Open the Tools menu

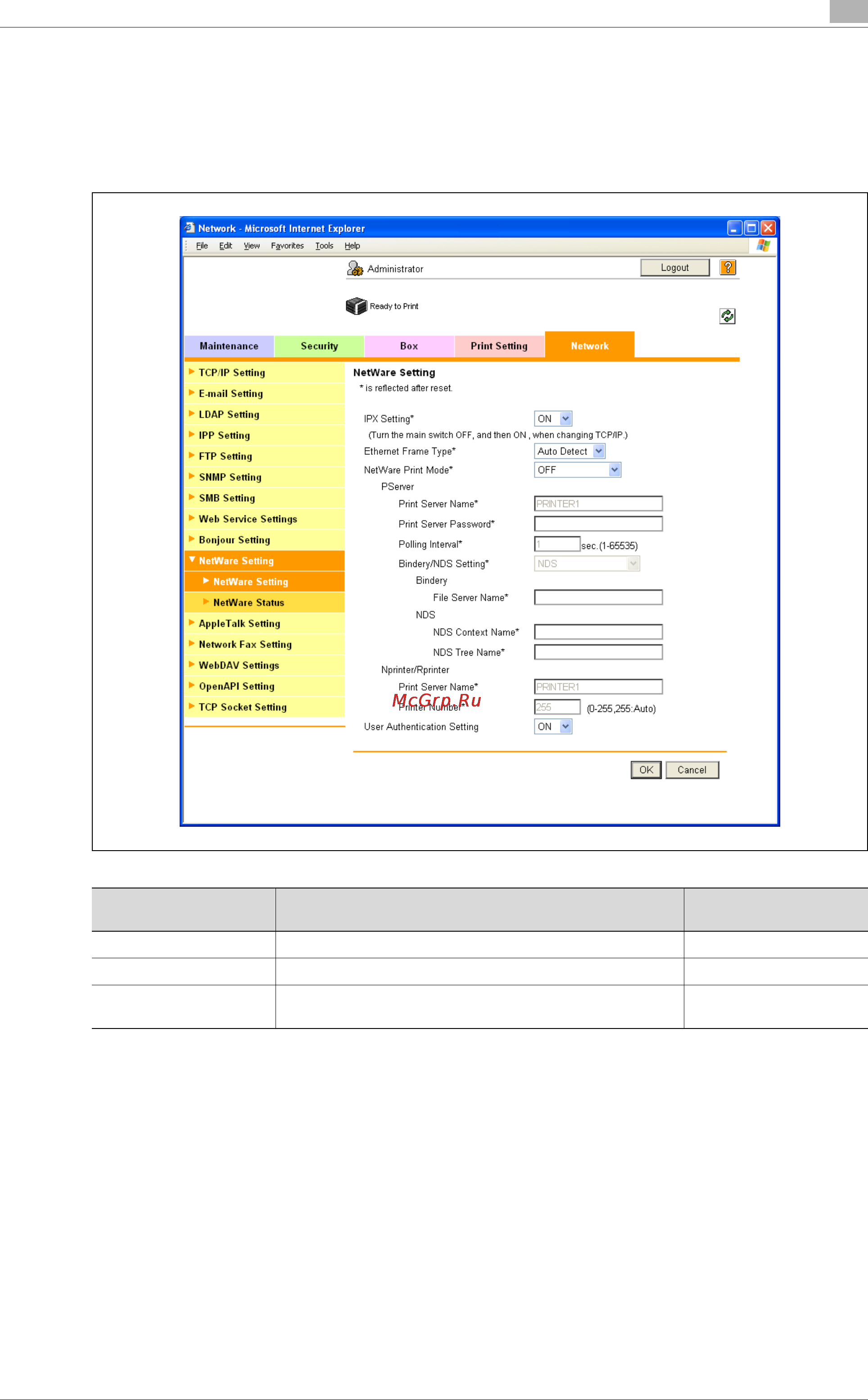(x=324, y=246)
